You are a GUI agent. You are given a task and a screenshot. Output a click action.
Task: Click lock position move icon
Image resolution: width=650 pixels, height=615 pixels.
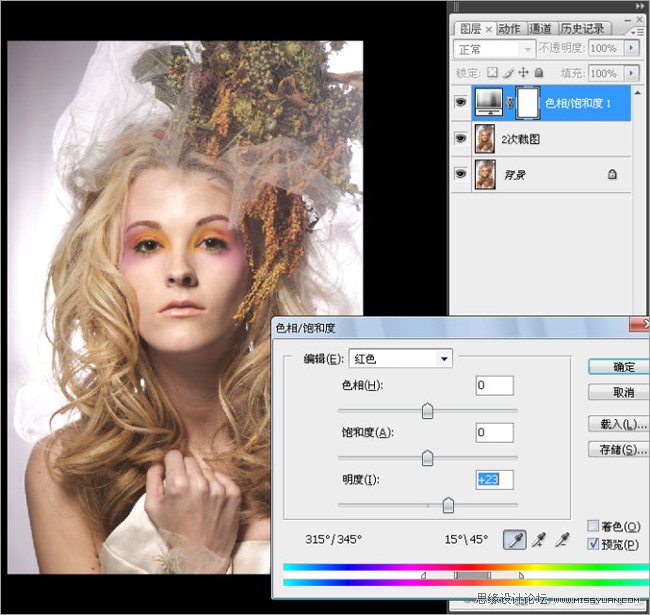click(523, 73)
